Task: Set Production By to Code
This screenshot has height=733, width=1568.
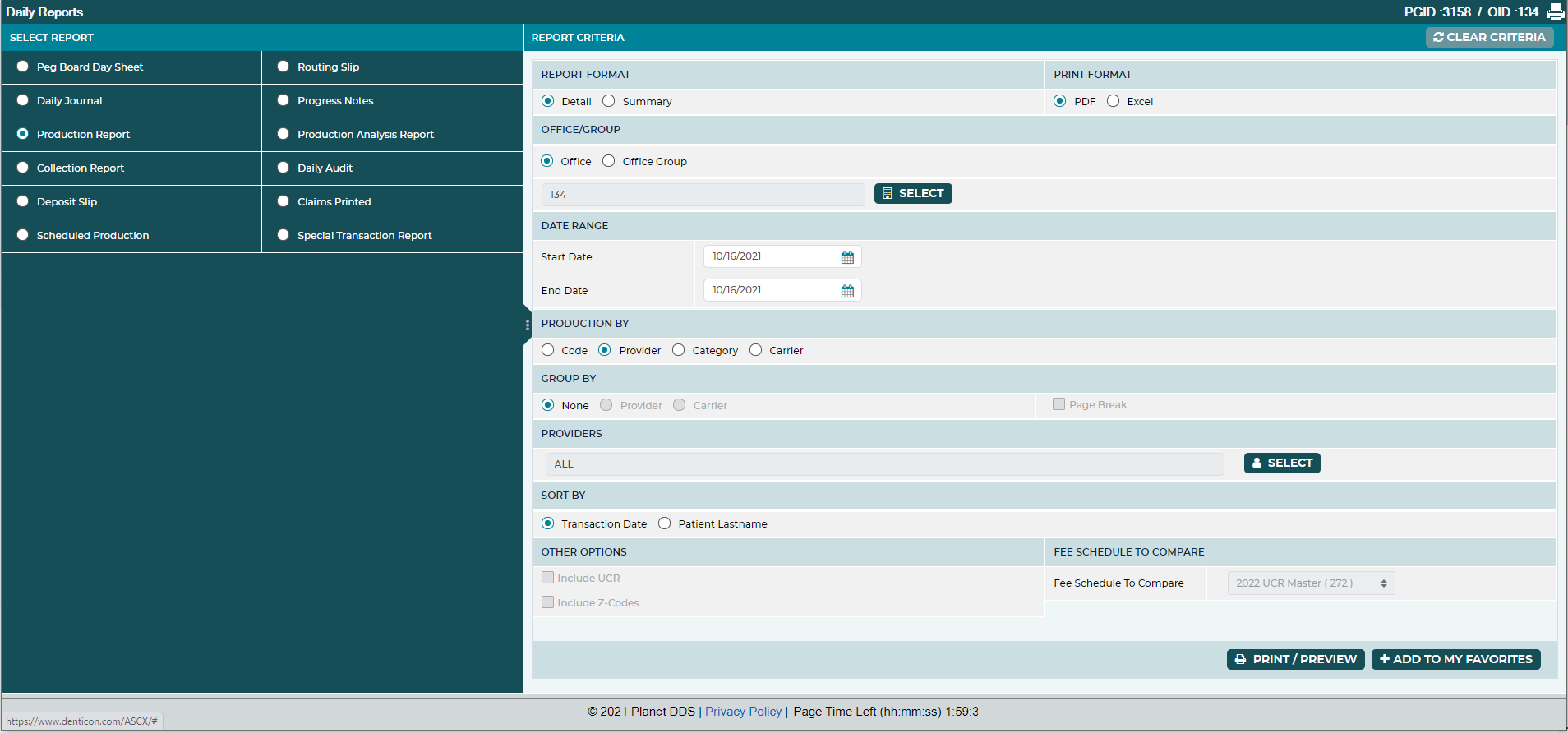Action: click(x=548, y=350)
